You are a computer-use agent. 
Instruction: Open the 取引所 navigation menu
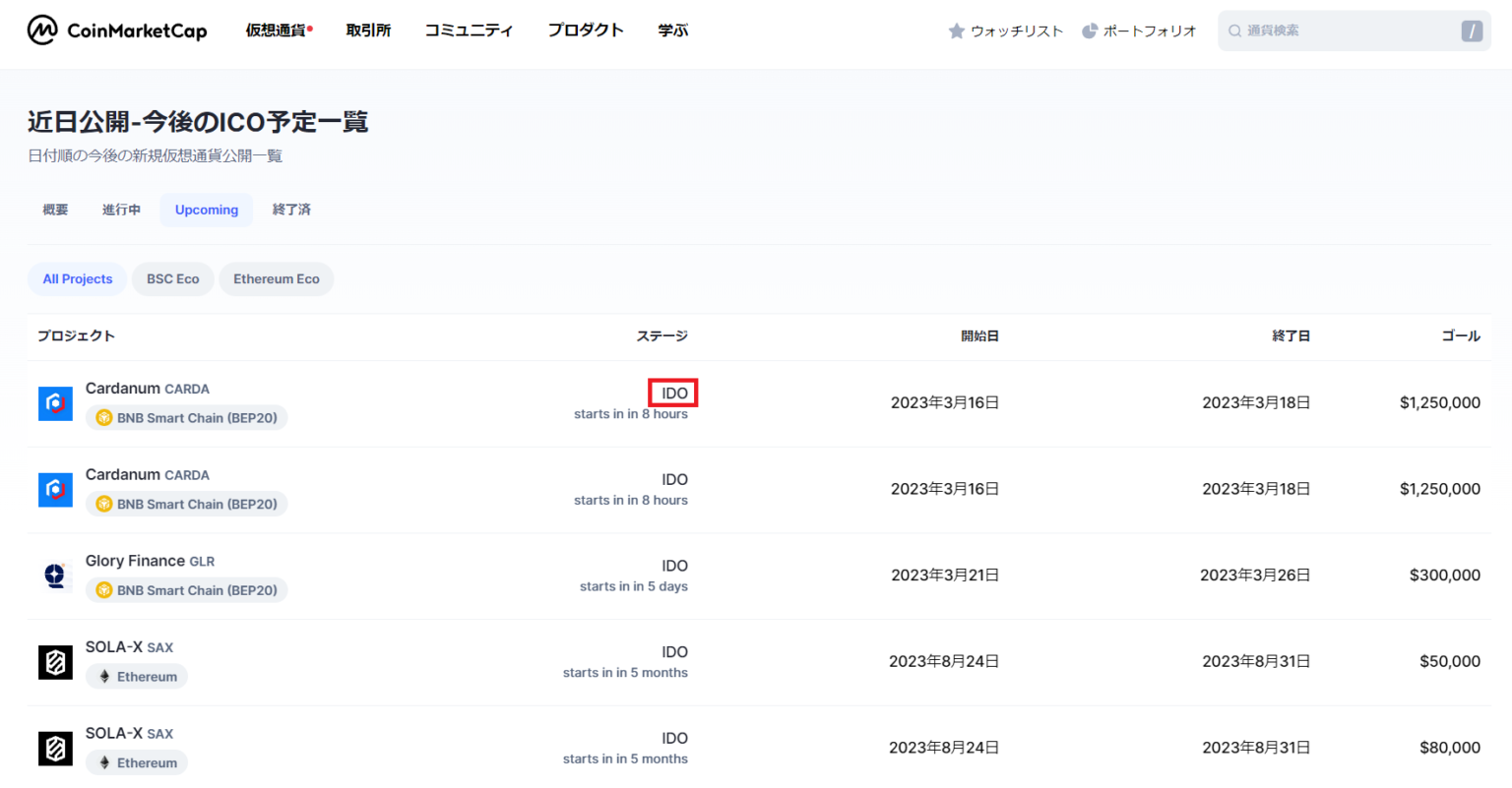368,30
